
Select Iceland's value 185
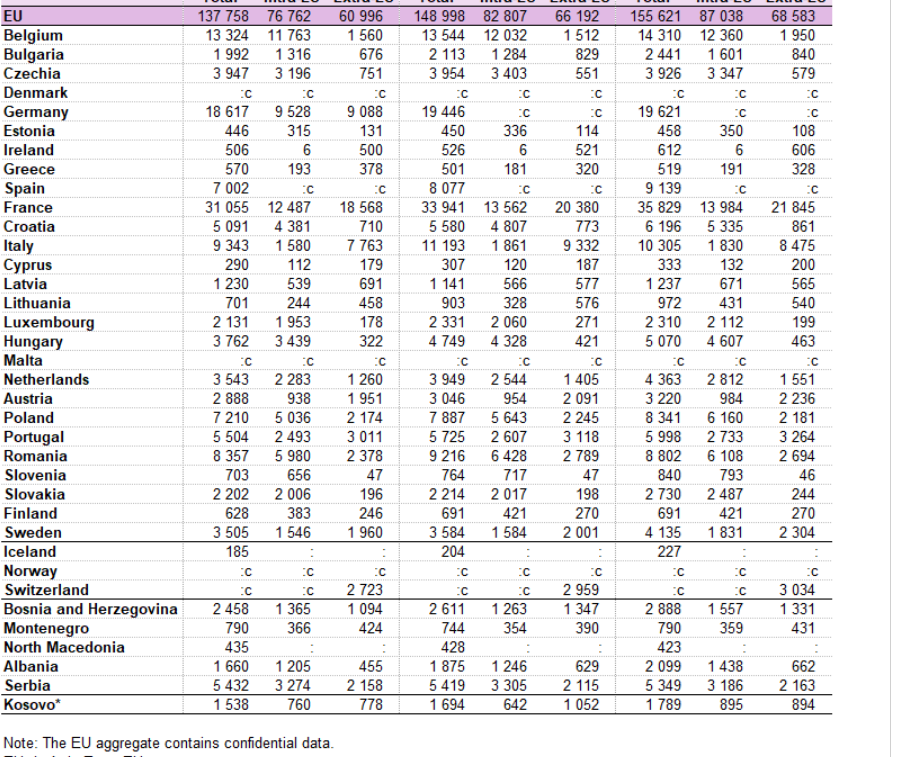click(x=237, y=552)
